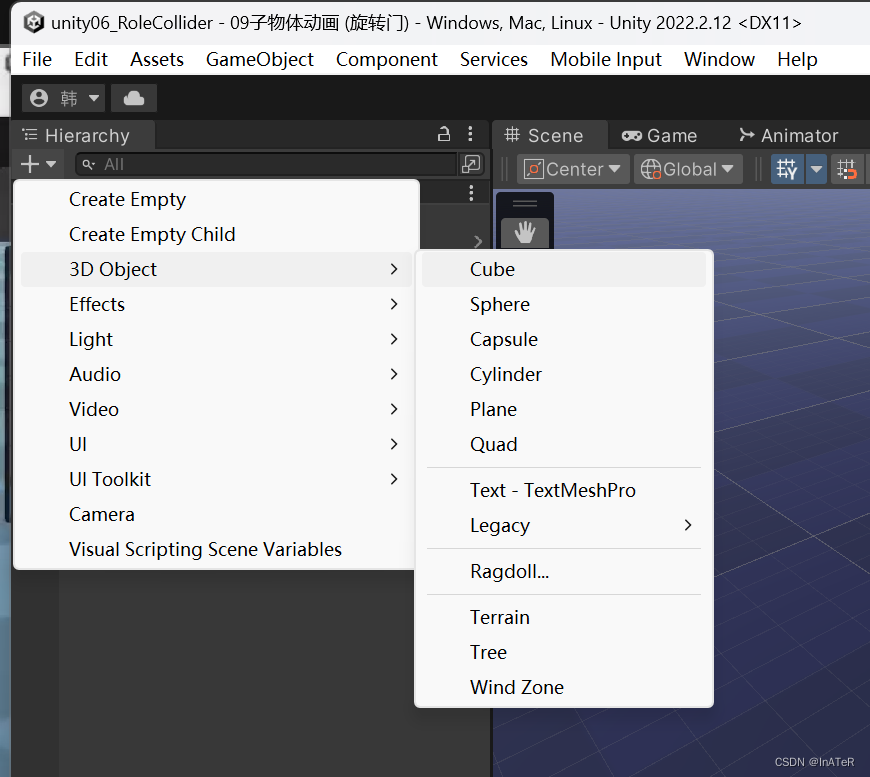
Task: Open the Hierarchy kebab menu icon
Action: (470, 133)
